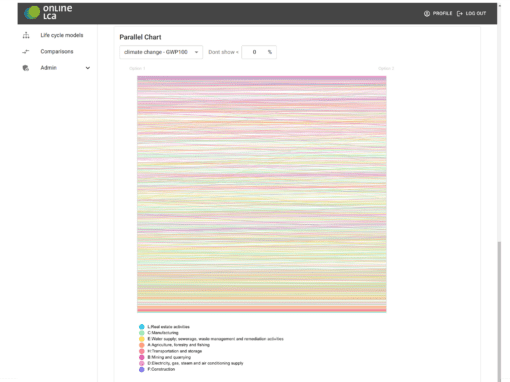The width and height of the screenshot is (510, 382).
Task: Open the climate change - GWP100 dropdown
Action: click(x=161, y=52)
